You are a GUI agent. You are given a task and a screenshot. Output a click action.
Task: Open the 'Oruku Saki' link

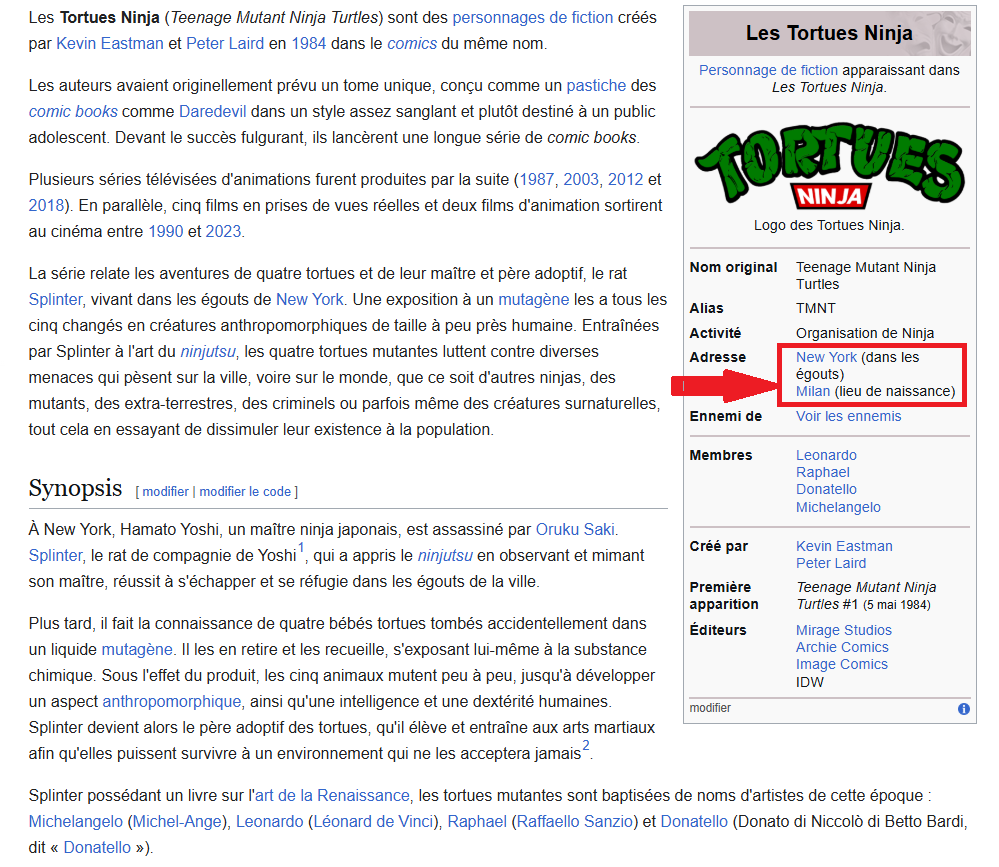point(575,529)
